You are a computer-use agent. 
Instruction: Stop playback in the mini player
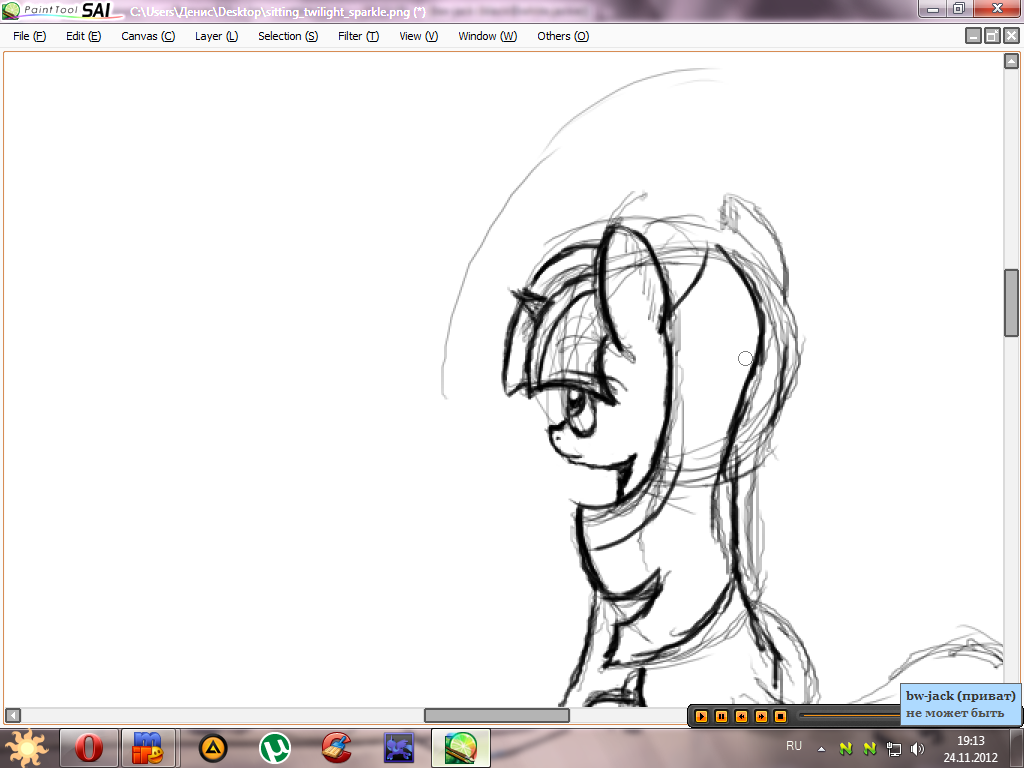click(780, 716)
